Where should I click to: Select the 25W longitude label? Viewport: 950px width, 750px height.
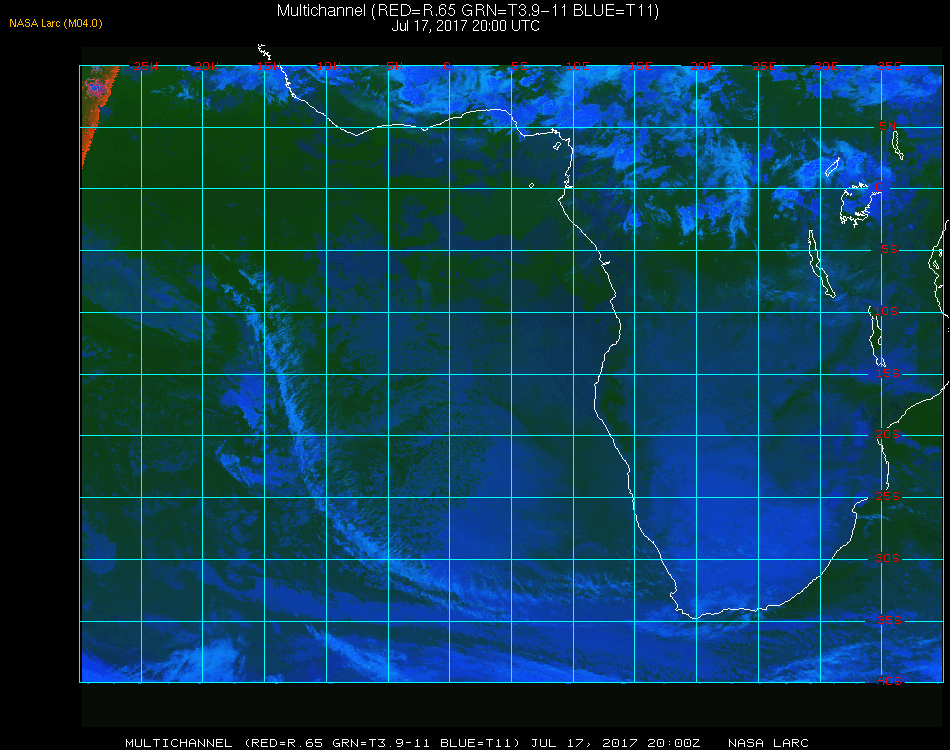(145, 66)
